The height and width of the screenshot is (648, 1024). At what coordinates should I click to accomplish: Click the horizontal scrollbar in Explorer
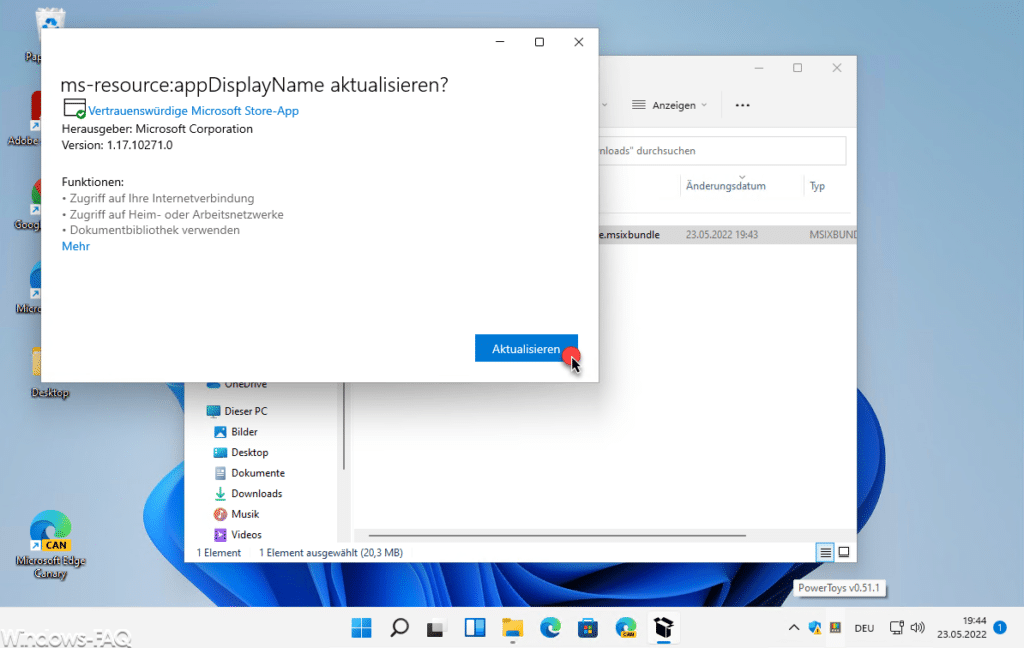557,536
